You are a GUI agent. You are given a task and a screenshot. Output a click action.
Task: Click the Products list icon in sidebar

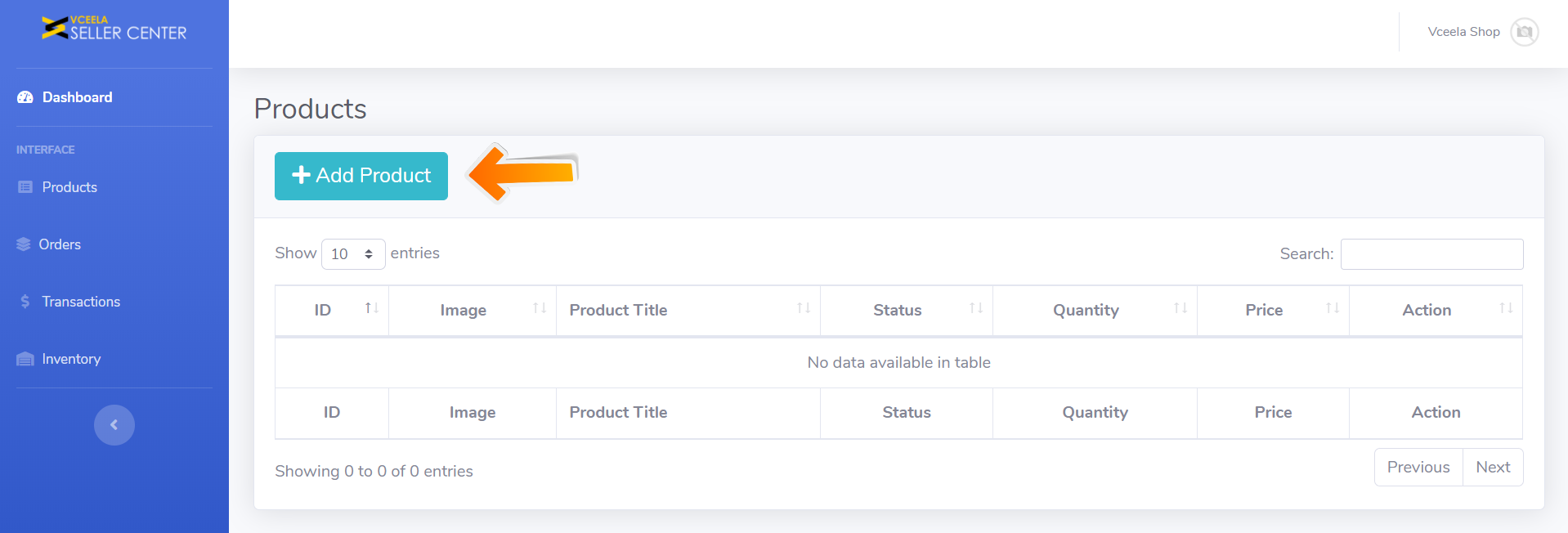[25, 187]
